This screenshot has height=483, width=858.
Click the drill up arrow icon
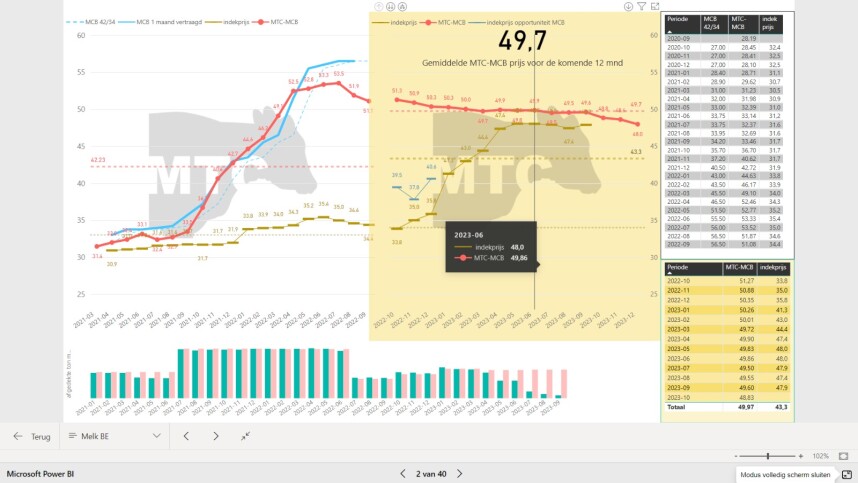pyautogui.click(x=379, y=7)
